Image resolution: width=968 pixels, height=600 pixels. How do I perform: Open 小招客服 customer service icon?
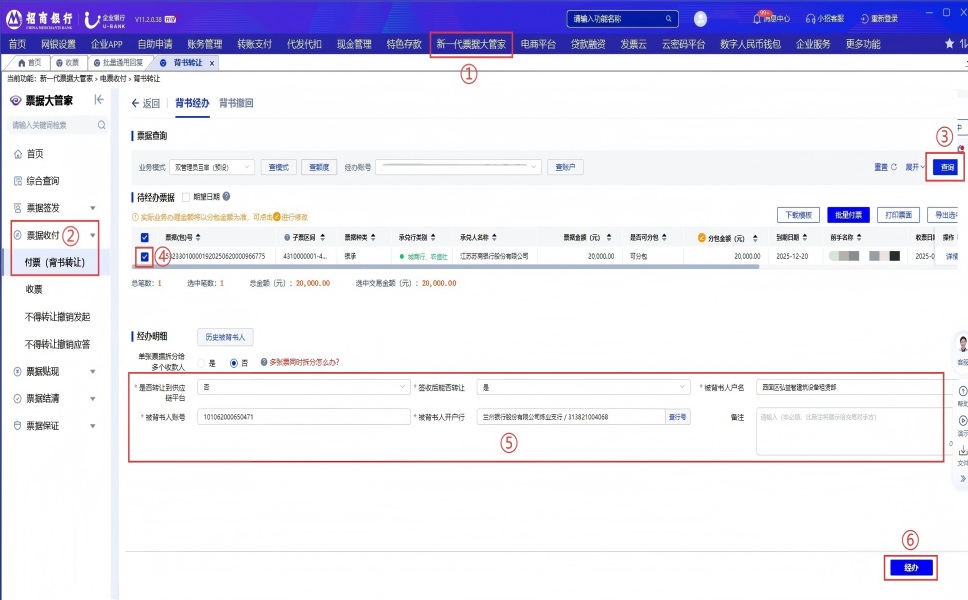[x=810, y=18]
